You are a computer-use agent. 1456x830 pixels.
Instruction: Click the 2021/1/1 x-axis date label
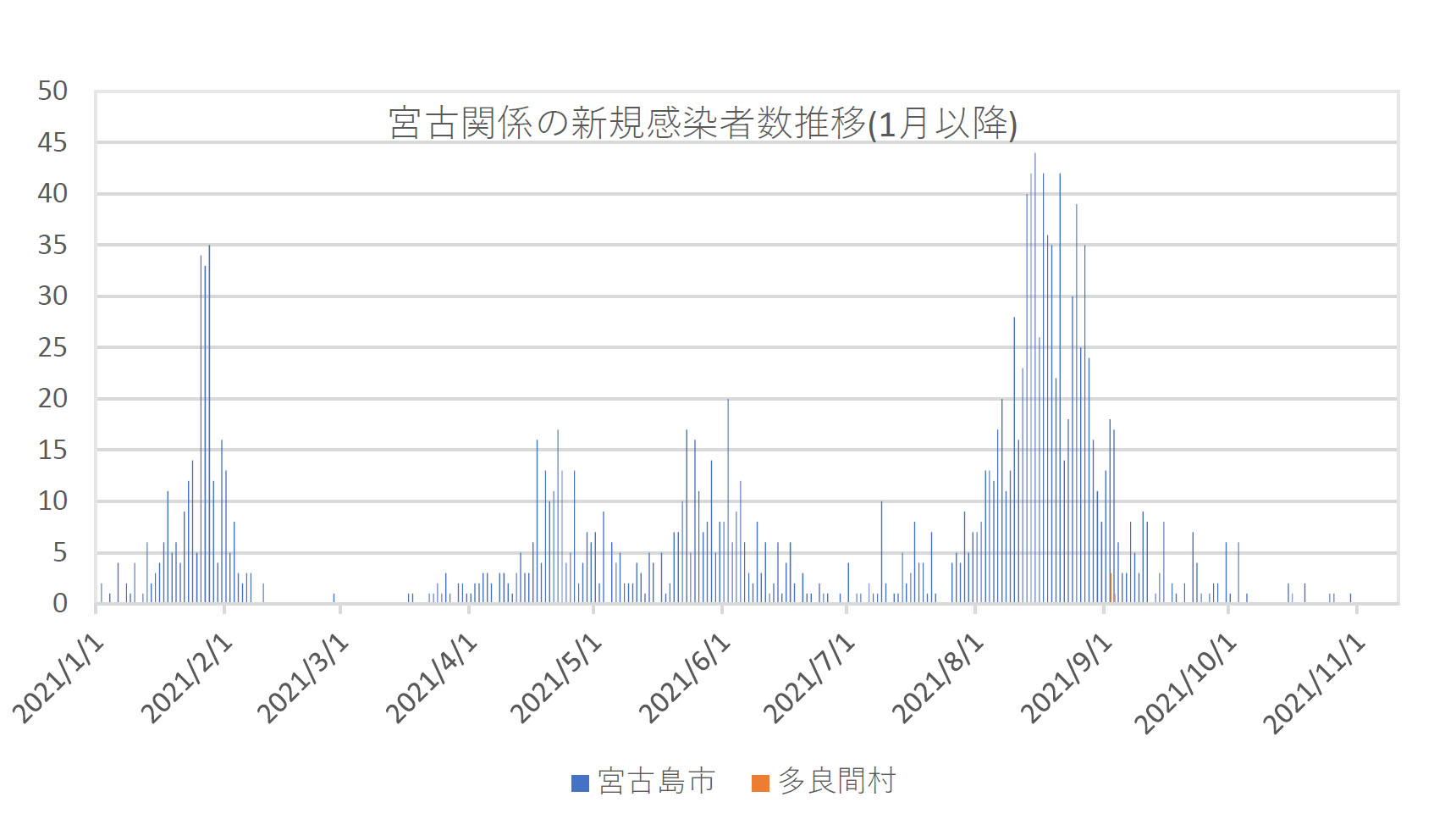[59, 678]
